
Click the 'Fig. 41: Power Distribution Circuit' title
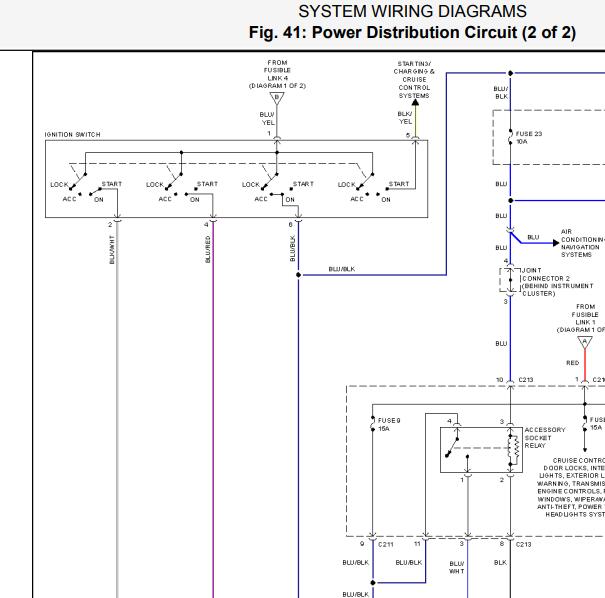(x=412, y=32)
